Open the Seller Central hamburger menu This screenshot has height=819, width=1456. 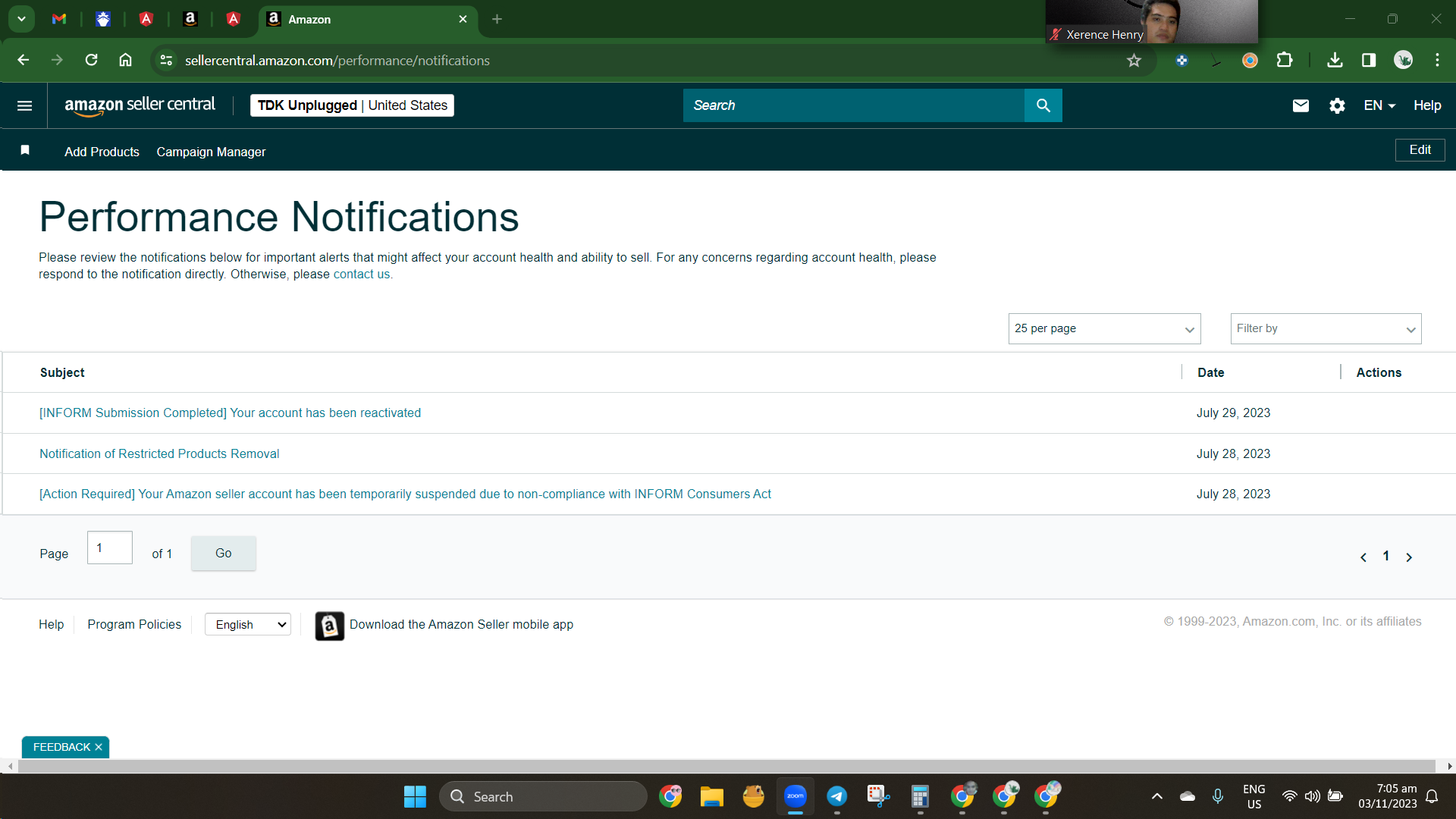(x=24, y=105)
